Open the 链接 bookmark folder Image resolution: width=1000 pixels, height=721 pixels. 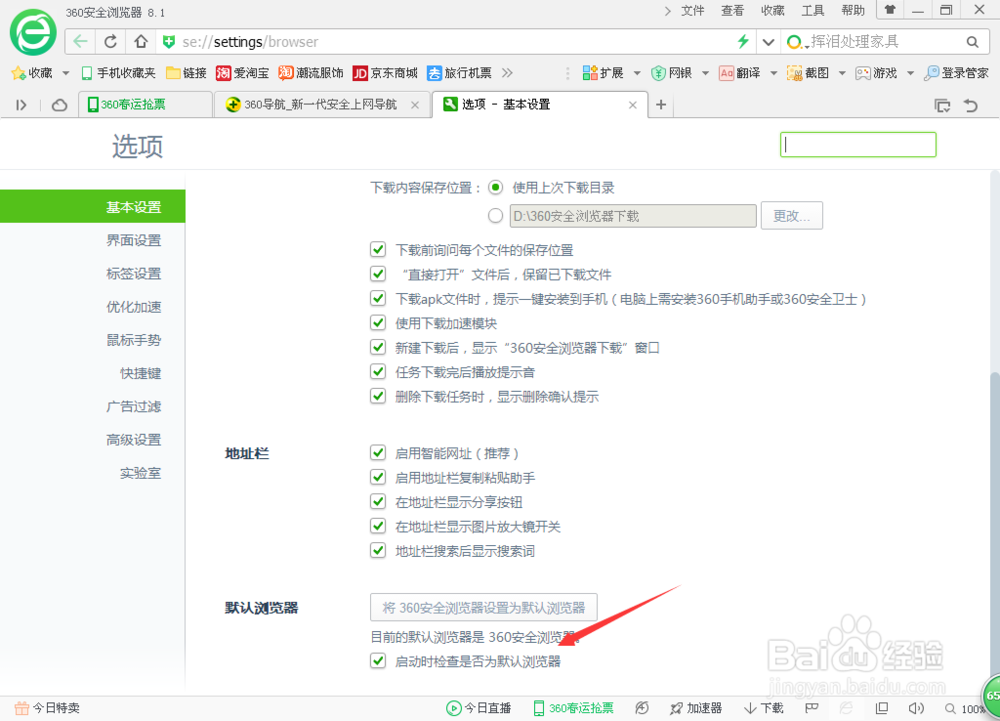186,73
